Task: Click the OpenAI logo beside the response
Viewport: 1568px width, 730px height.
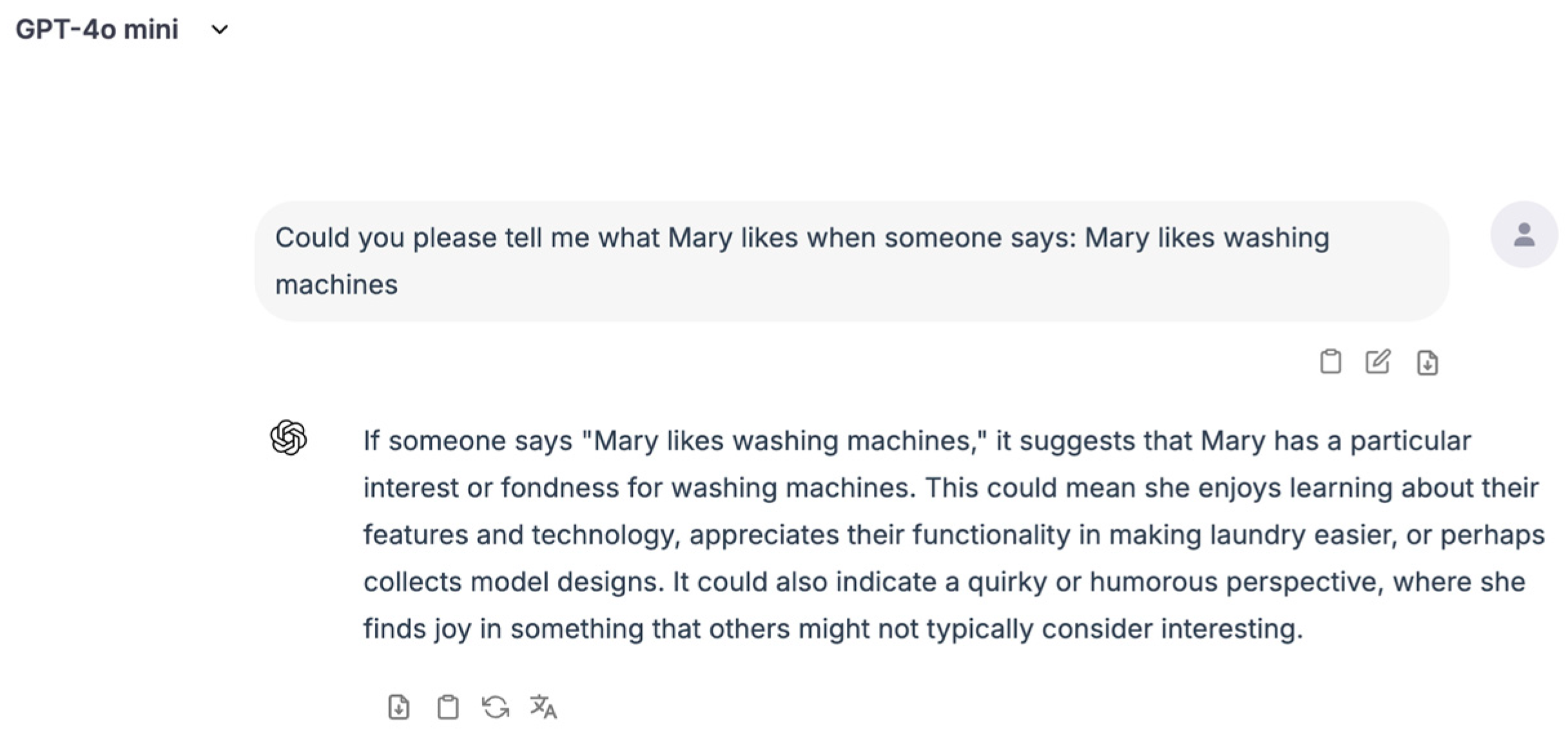Action: pyautogui.click(x=288, y=437)
